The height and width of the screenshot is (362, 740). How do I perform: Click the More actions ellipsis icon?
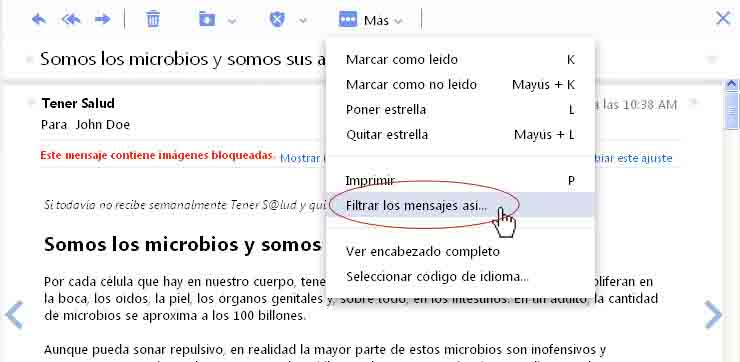(348, 19)
